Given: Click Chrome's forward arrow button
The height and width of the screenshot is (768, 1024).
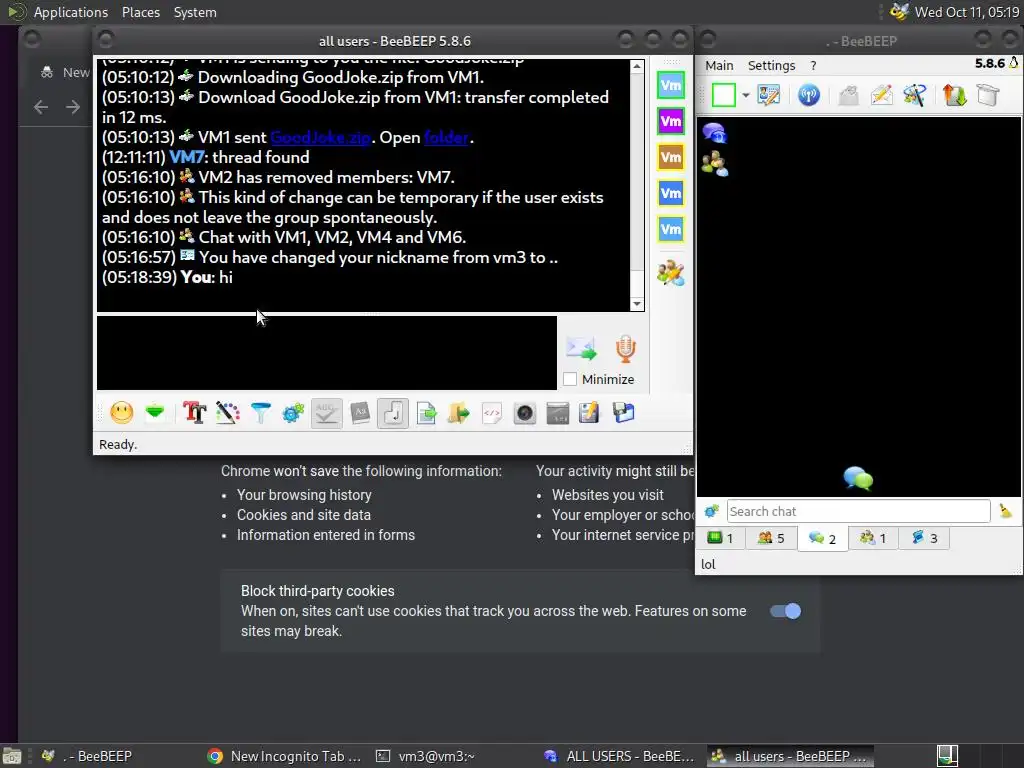Looking at the screenshot, I should (x=72, y=107).
